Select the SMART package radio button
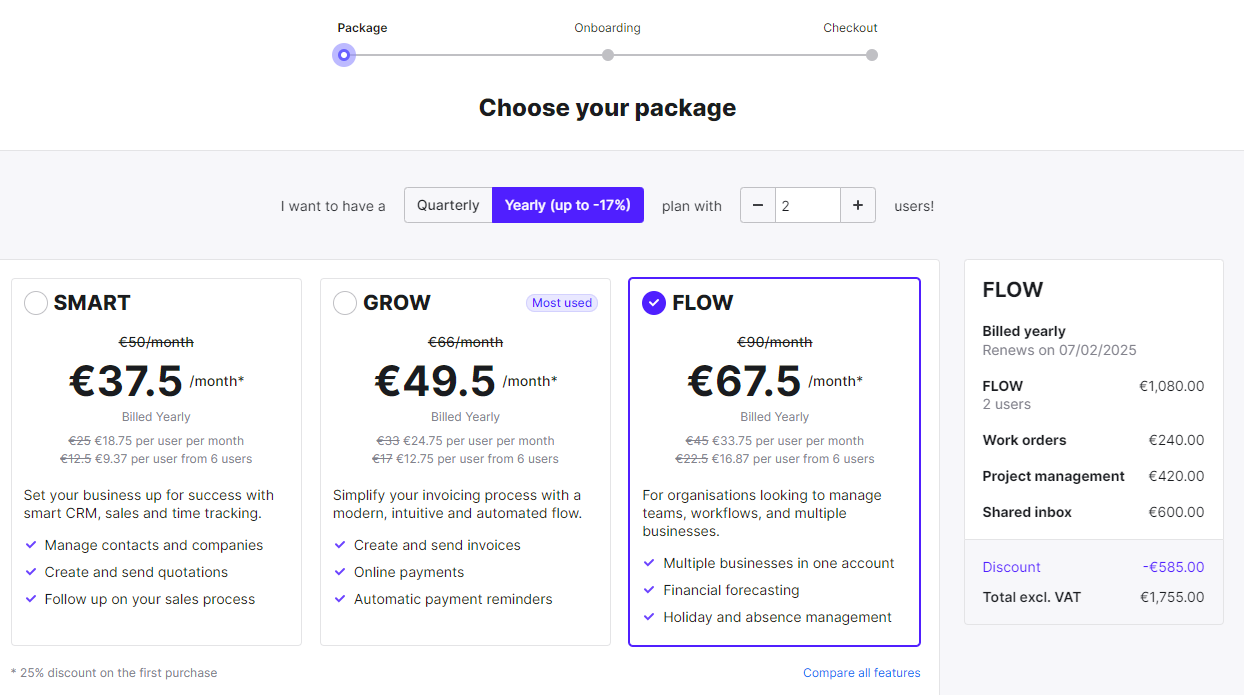1244x695 pixels. [x=36, y=303]
